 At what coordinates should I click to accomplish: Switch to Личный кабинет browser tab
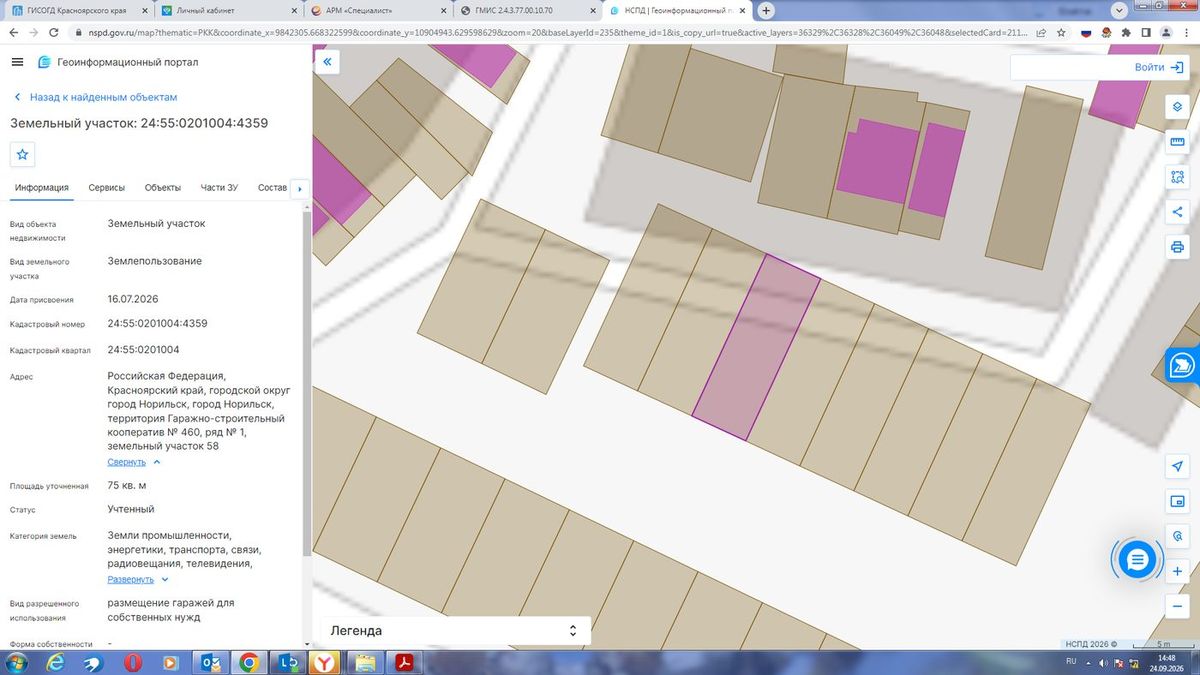coord(229,10)
